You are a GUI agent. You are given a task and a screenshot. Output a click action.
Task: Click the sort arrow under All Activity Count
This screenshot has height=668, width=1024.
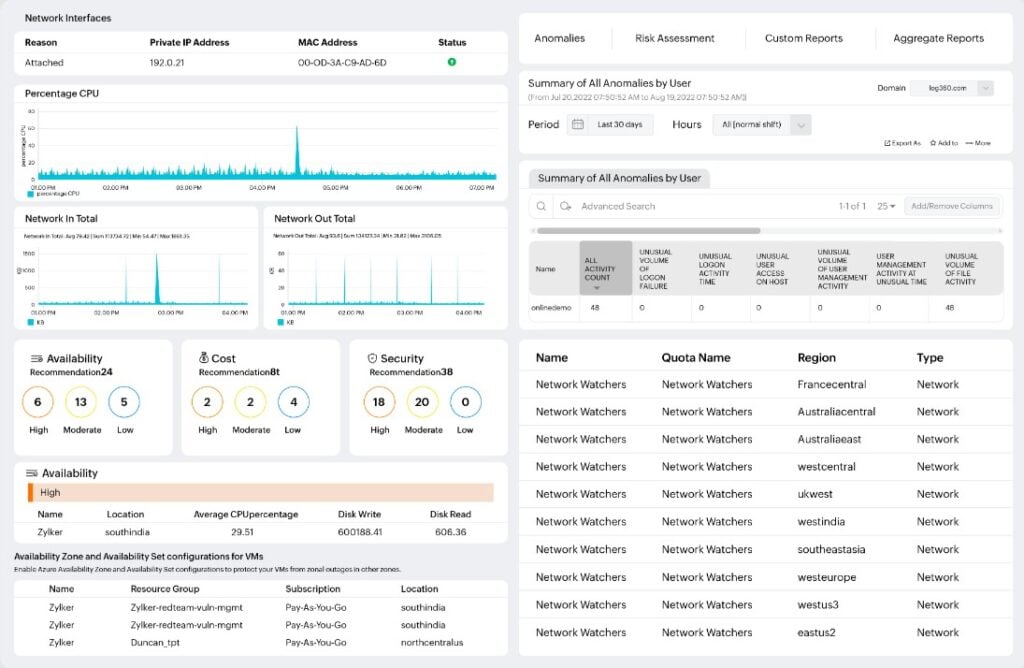click(596, 288)
